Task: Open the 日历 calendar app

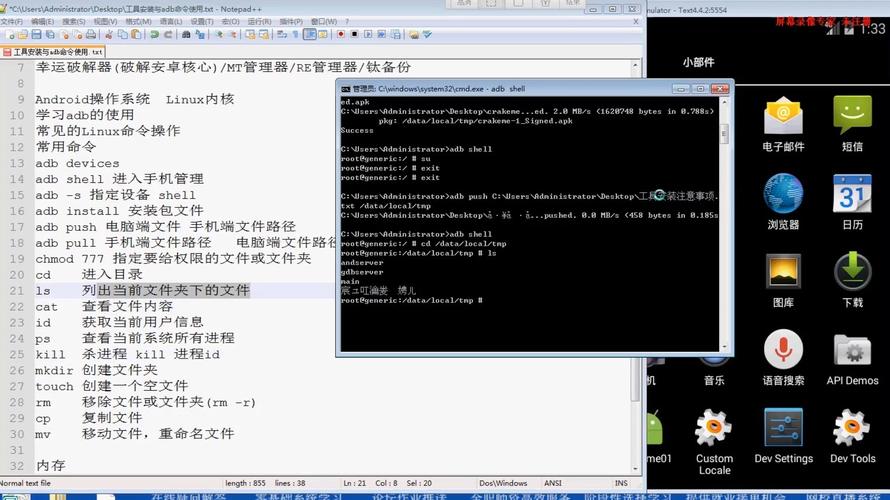Action: click(852, 198)
